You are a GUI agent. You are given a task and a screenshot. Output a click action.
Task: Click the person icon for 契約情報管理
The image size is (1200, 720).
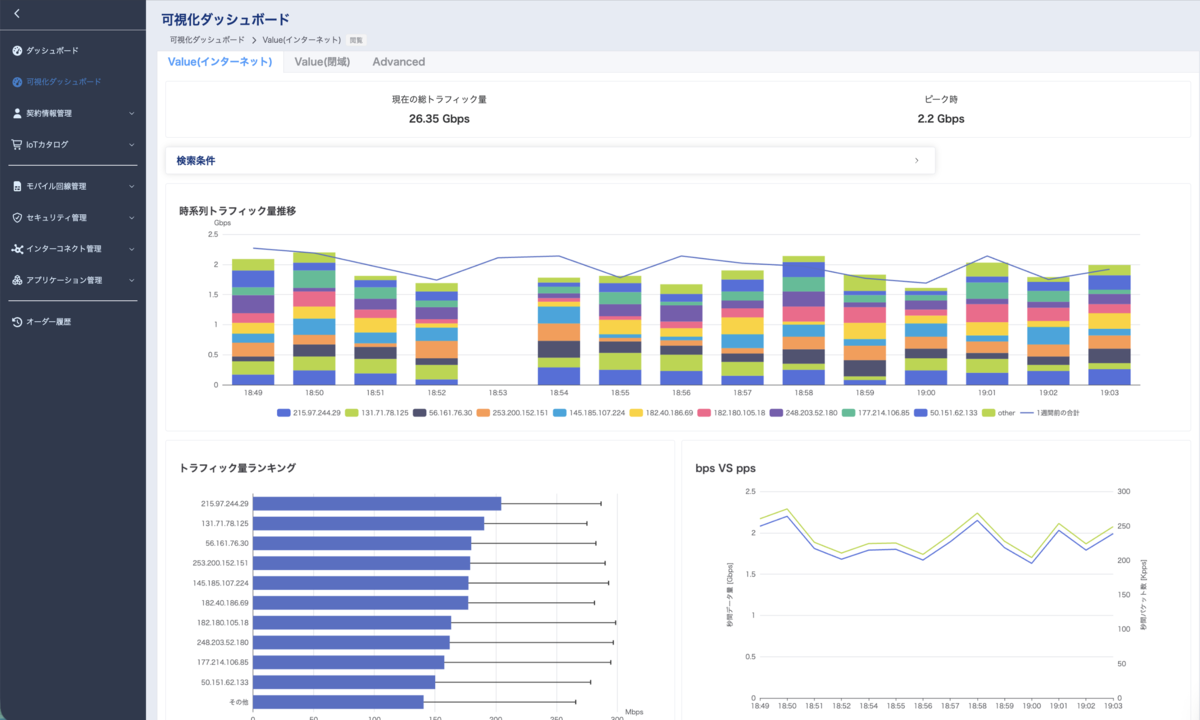17,113
